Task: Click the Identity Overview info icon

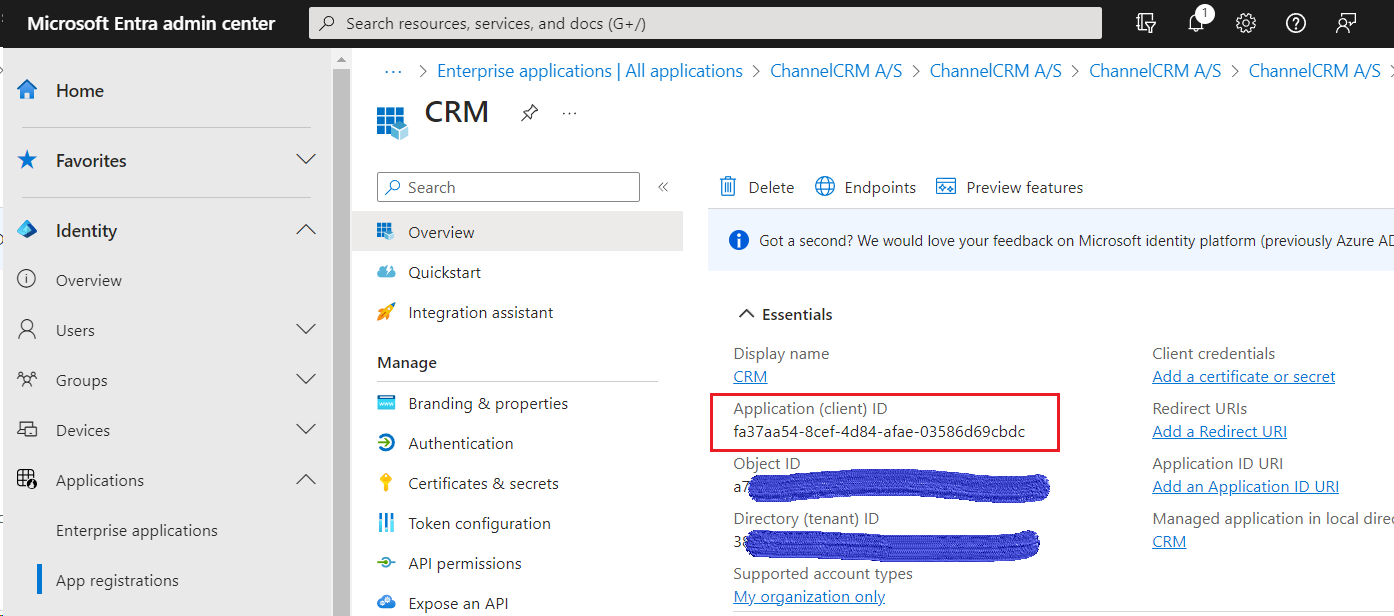Action: pyautogui.click(x=28, y=280)
